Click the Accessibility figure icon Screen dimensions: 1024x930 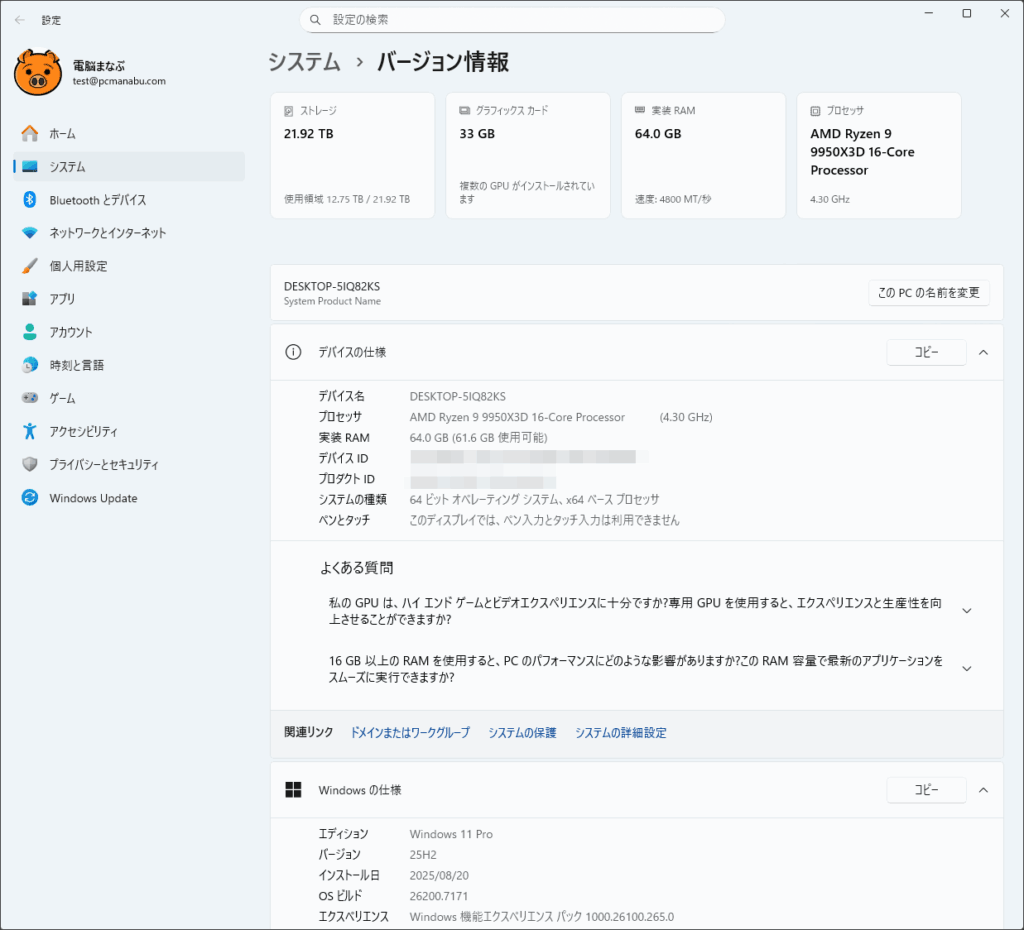click(30, 431)
